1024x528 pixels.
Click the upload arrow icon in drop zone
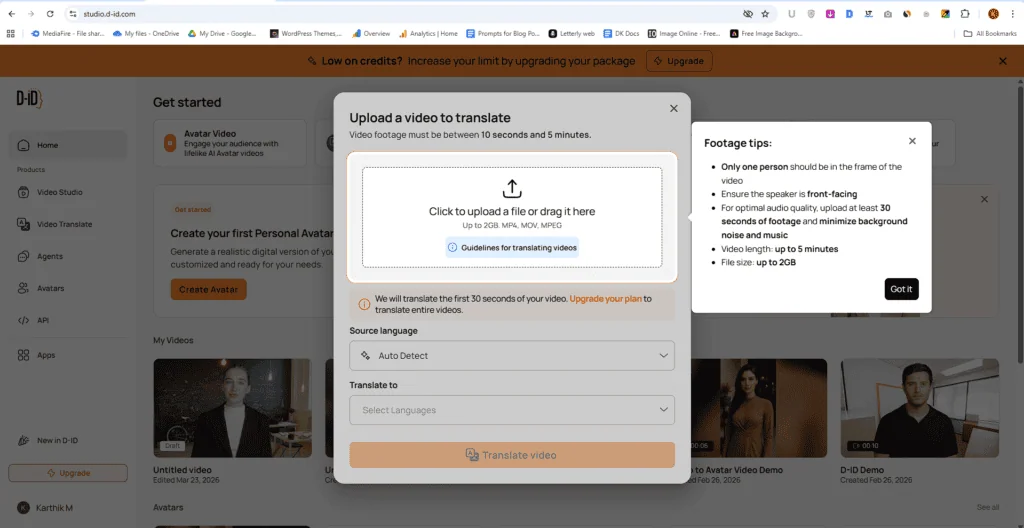coord(512,189)
